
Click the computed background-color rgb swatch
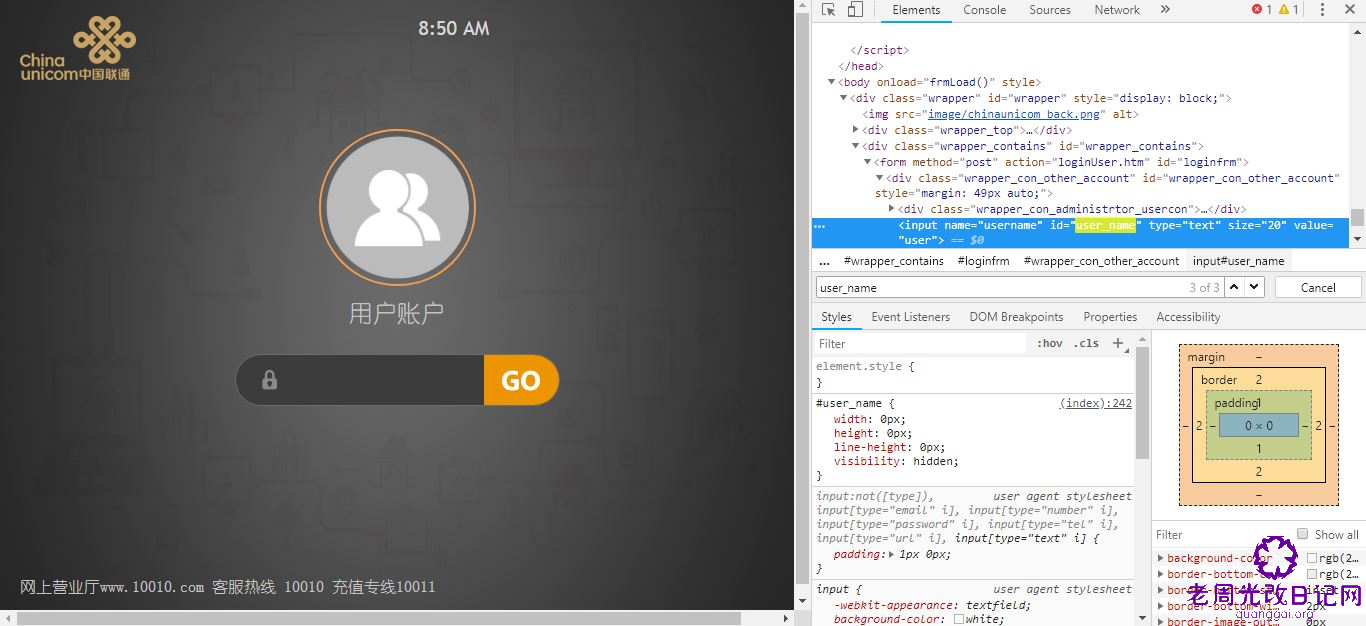click(x=1312, y=558)
